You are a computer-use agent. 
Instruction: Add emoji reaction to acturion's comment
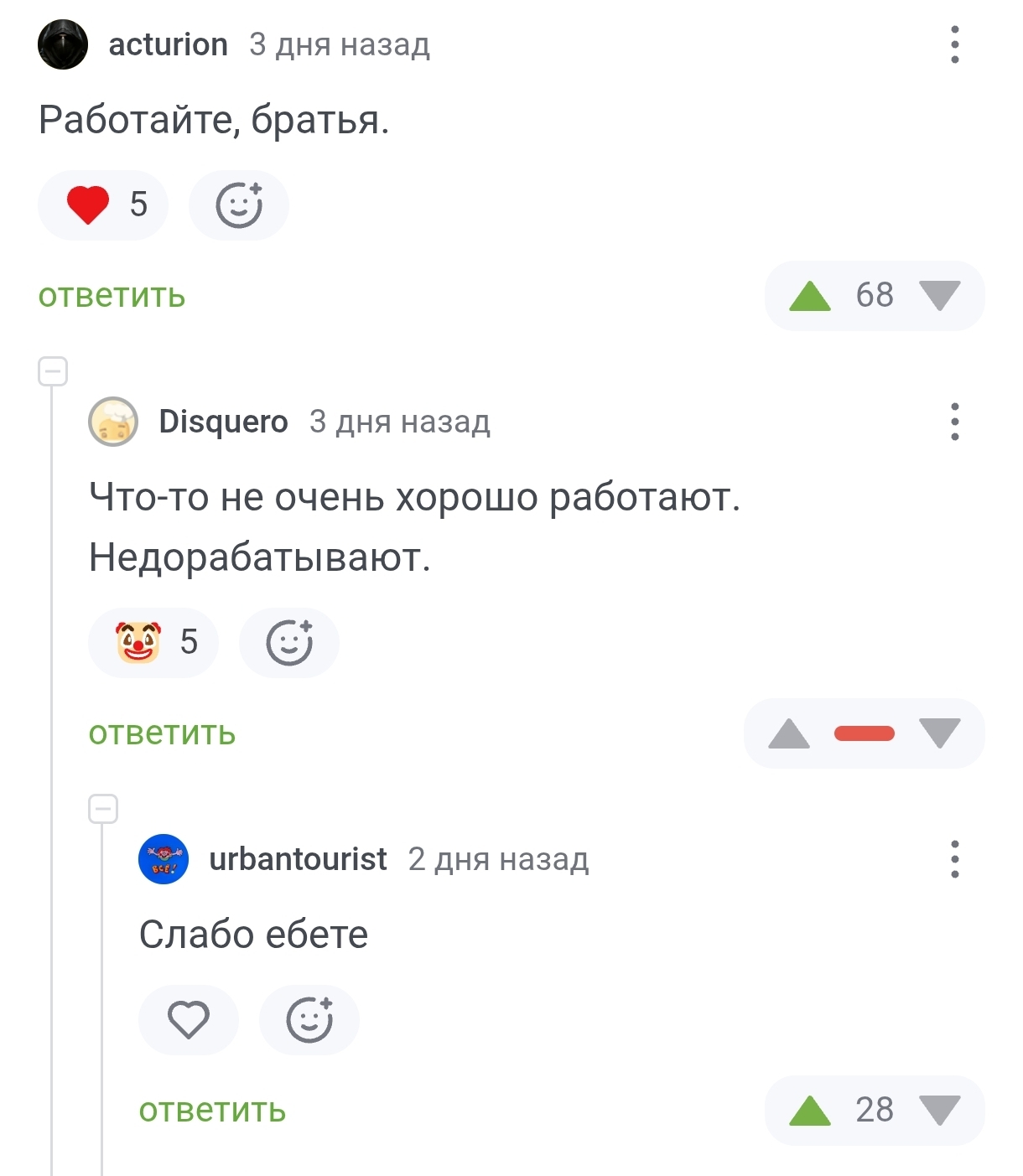[239, 205]
